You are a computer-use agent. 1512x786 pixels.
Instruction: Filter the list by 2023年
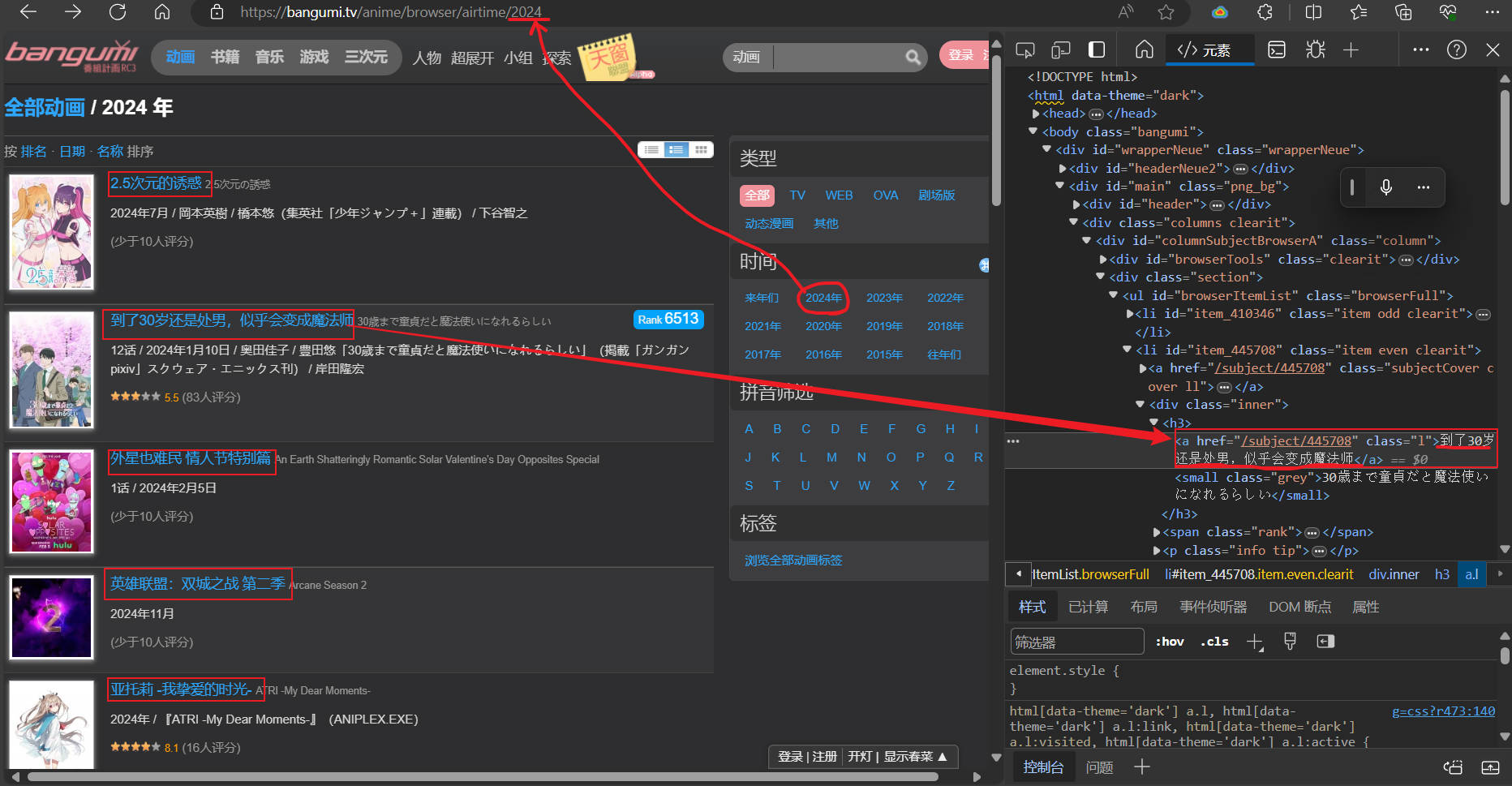pyautogui.click(x=883, y=298)
